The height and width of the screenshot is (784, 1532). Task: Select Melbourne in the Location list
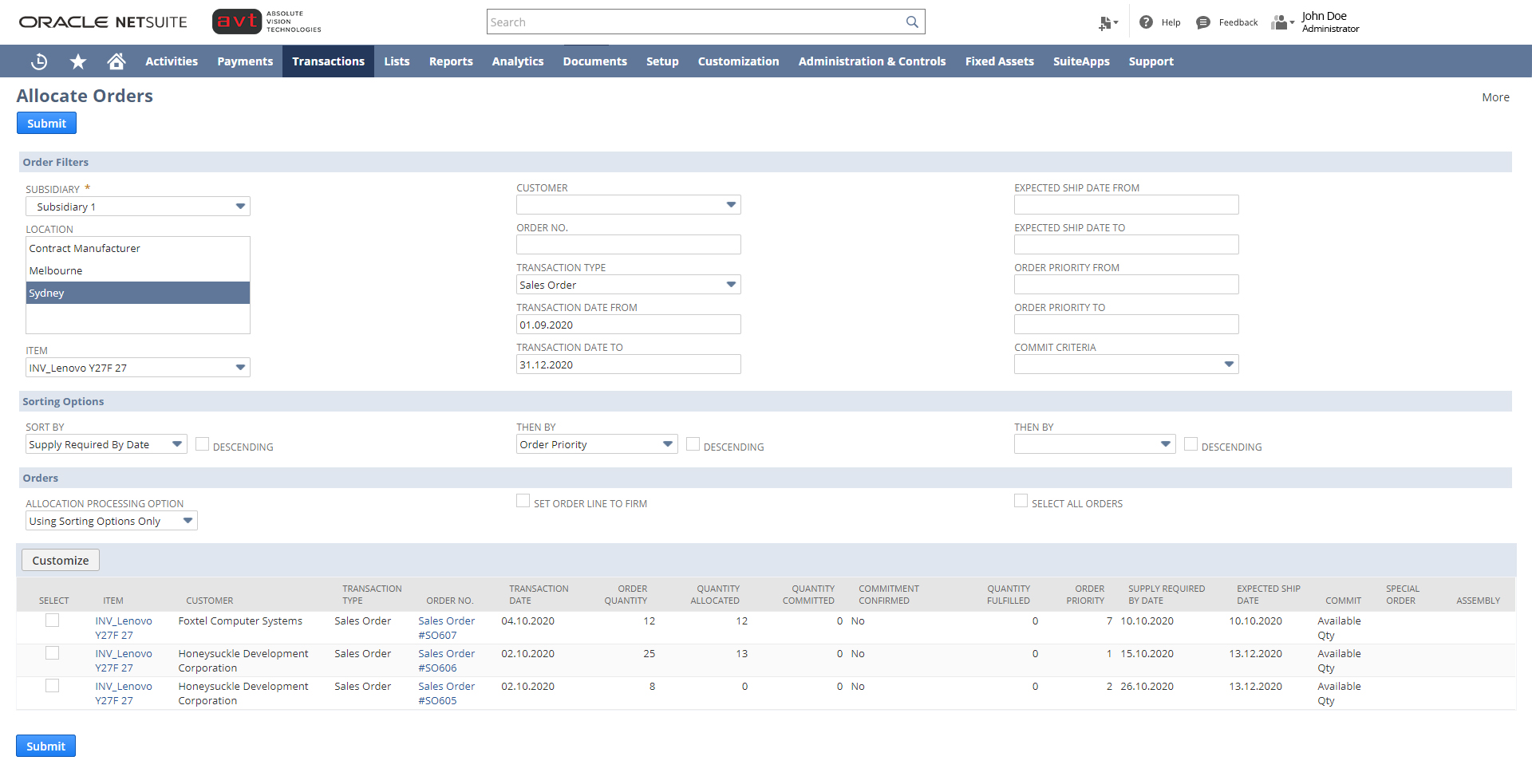pos(55,270)
